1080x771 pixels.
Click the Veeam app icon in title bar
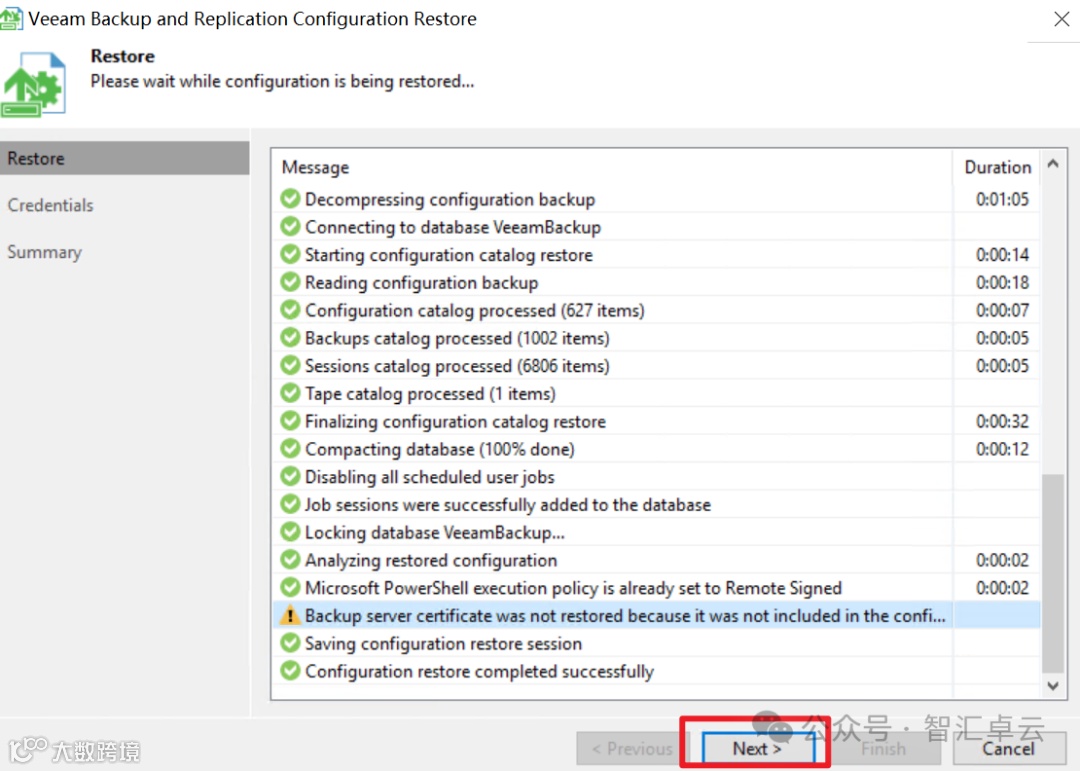[x=10, y=19]
